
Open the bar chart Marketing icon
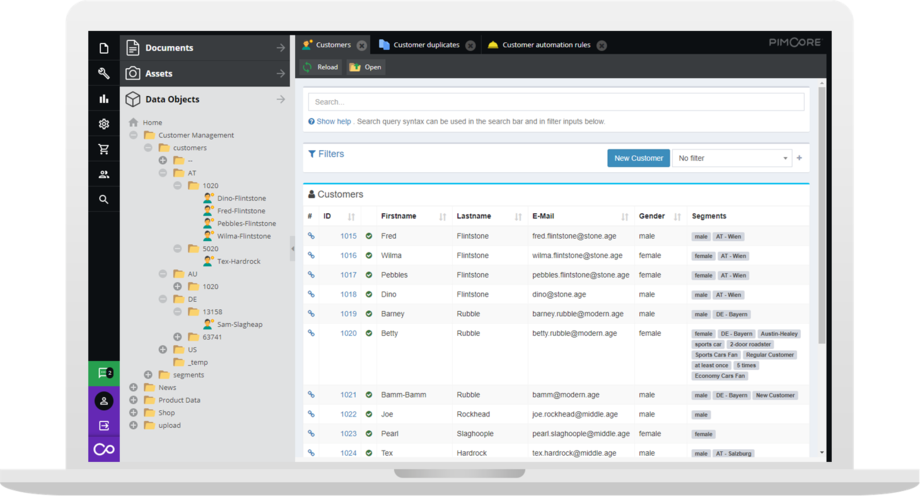click(x=104, y=99)
